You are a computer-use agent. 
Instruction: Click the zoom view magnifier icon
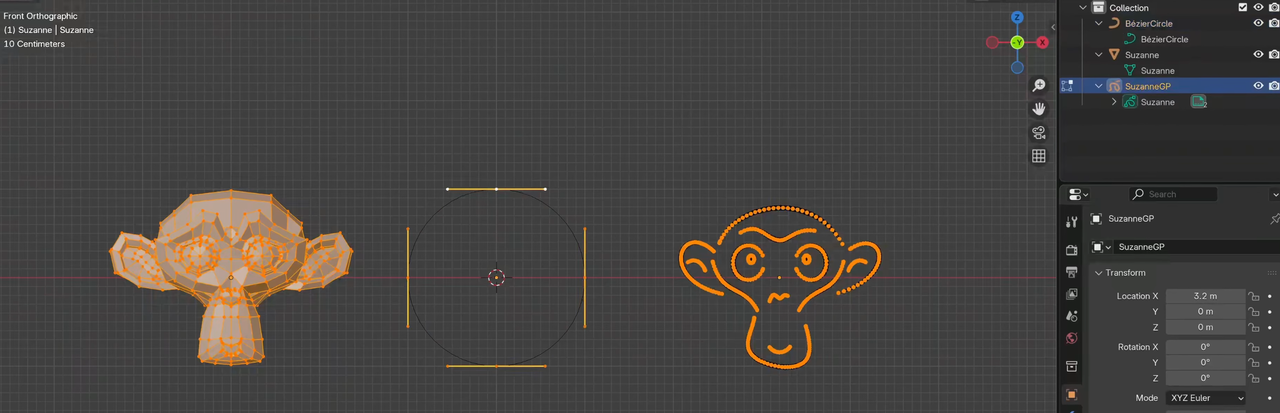1039,86
